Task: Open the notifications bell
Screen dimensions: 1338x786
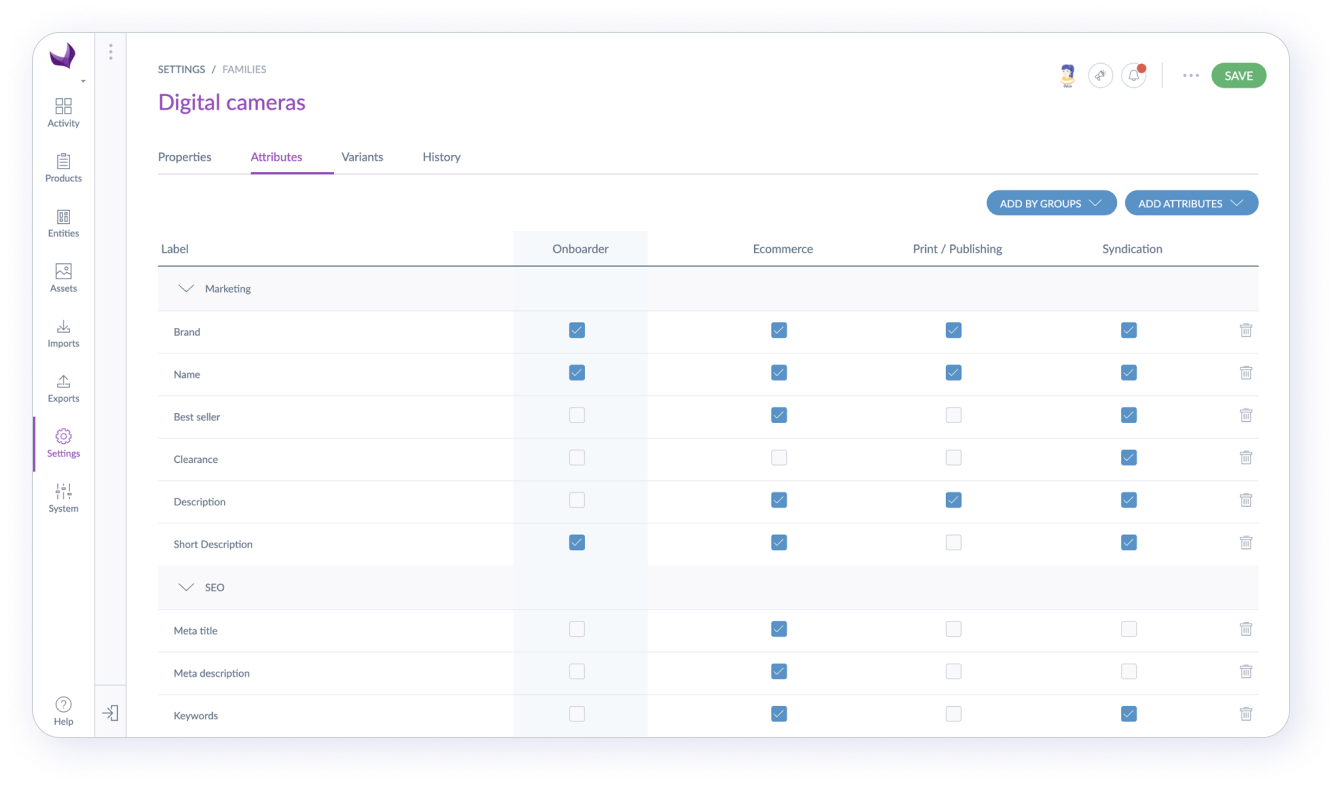Action: point(1132,74)
